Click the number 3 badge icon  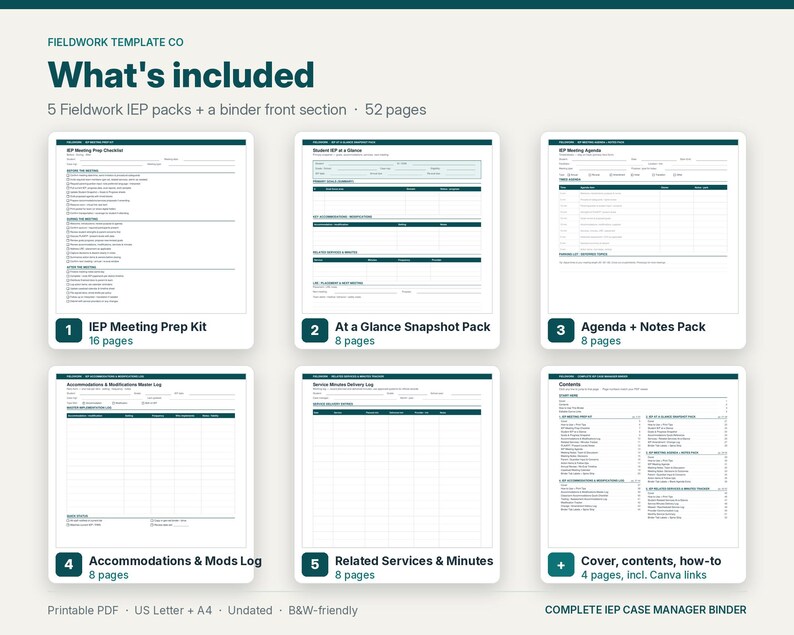561,330
